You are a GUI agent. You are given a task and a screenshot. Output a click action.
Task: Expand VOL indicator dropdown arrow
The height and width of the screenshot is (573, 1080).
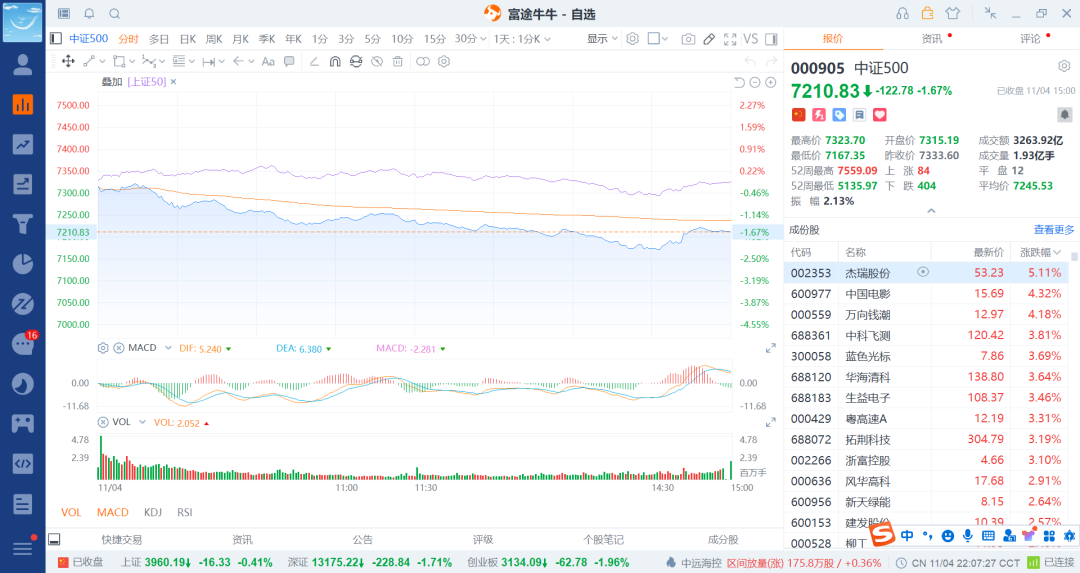142,422
